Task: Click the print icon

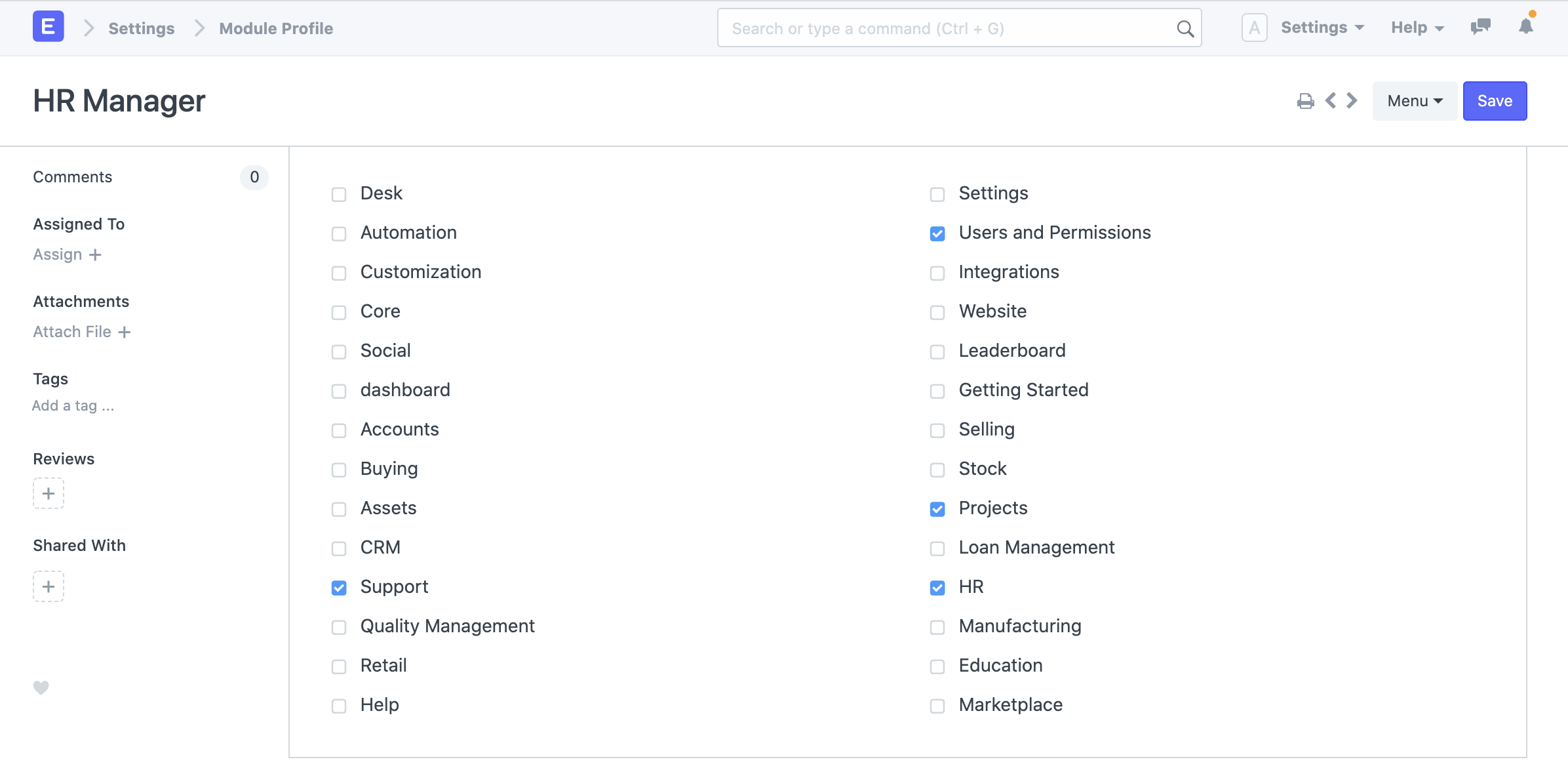Action: [x=1305, y=99]
